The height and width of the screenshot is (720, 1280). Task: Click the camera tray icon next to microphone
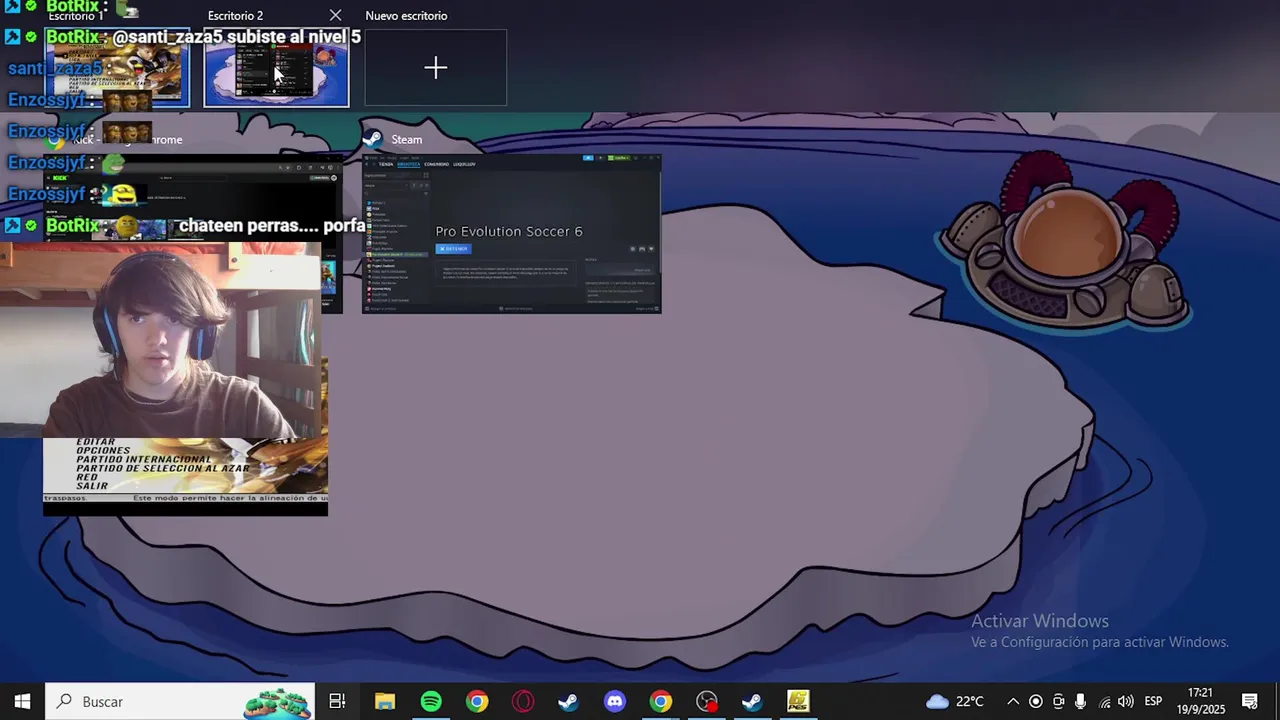point(1058,701)
